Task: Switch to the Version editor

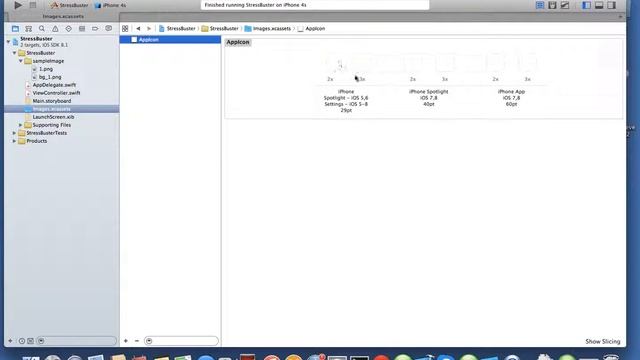Action: click(565, 5)
